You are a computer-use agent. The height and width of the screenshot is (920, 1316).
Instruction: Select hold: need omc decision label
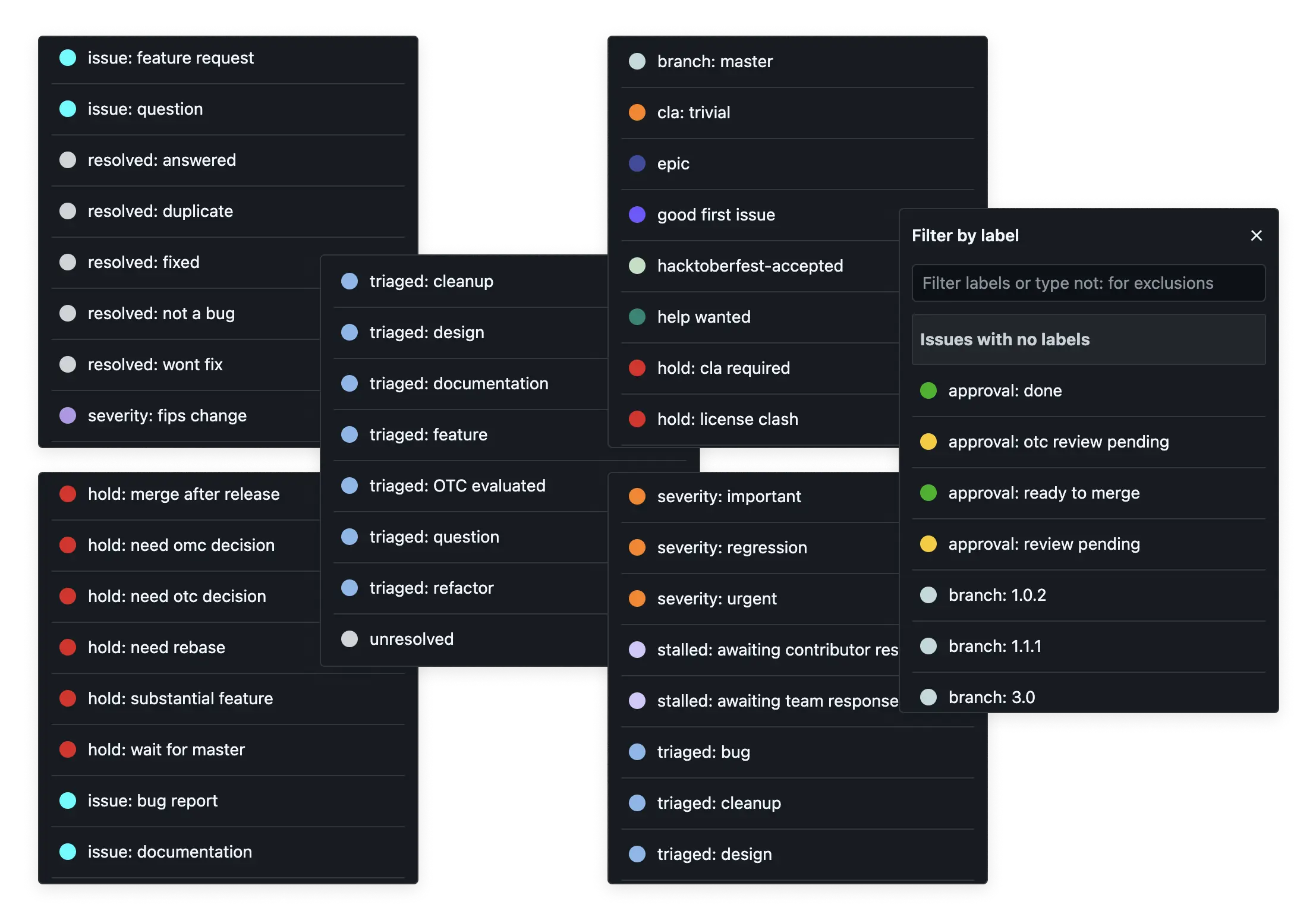(x=185, y=545)
